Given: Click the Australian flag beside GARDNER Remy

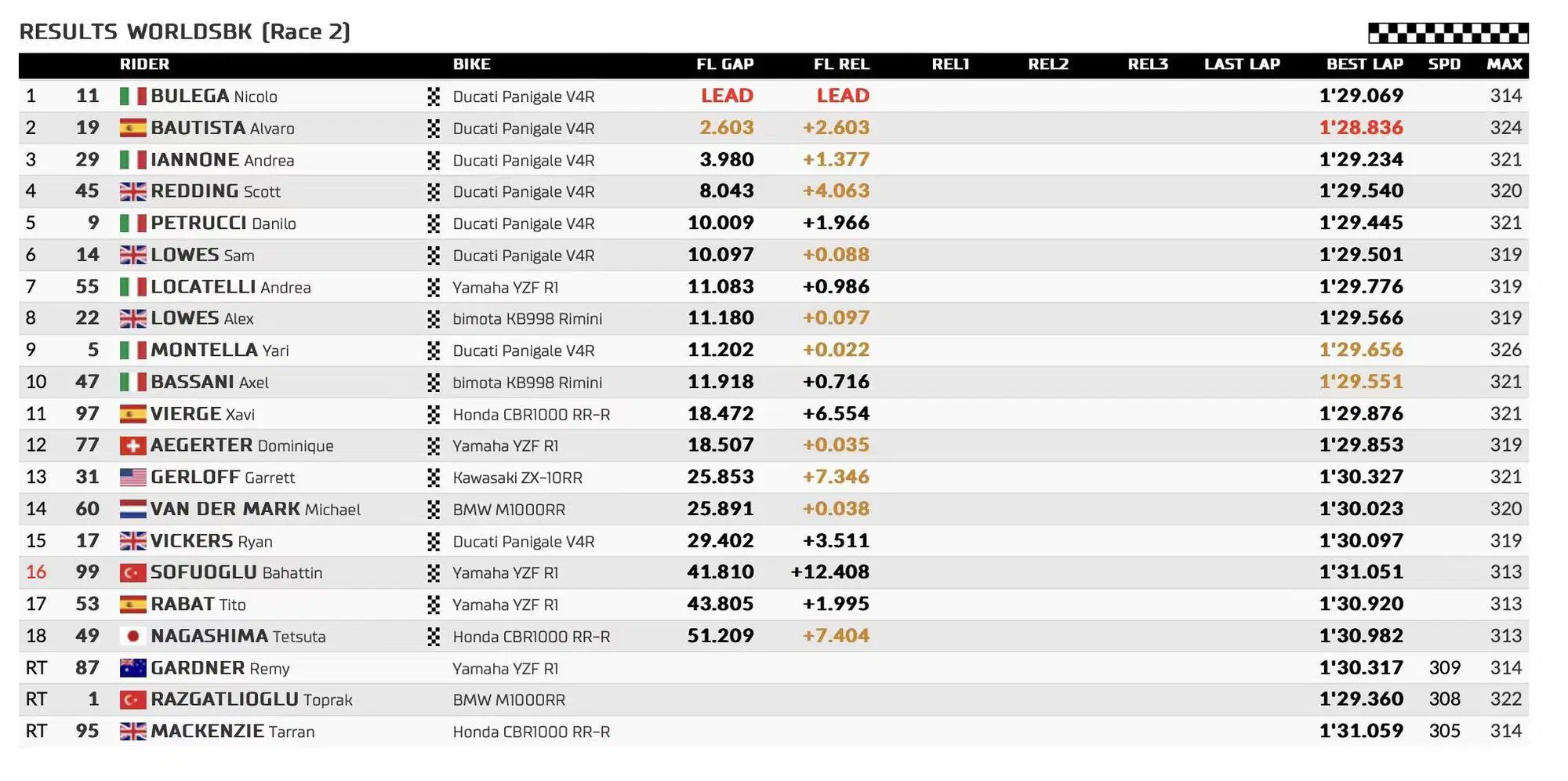Looking at the screenshot, I should 132,668.
